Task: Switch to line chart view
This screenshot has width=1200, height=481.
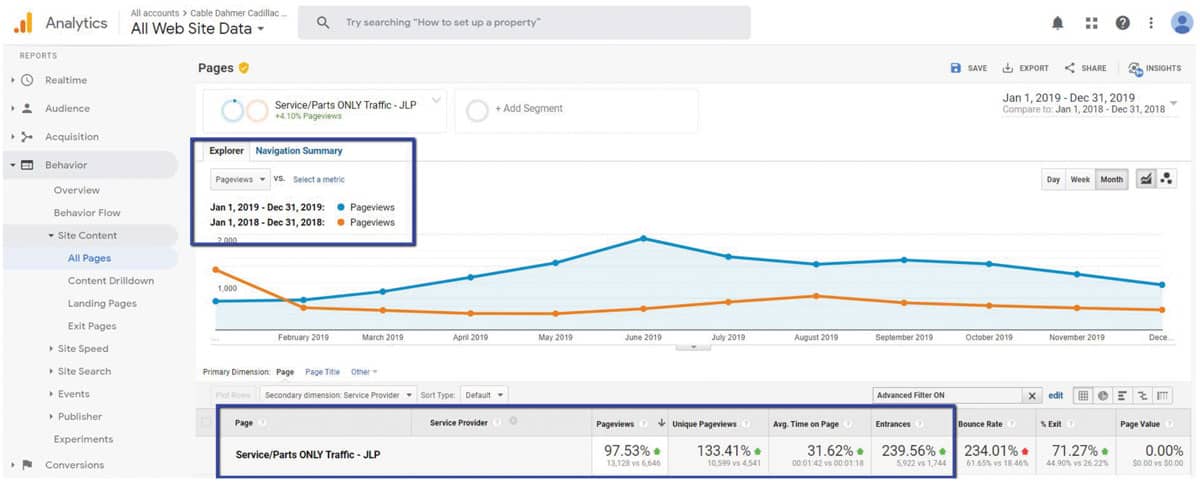Action: (1146, 179)
